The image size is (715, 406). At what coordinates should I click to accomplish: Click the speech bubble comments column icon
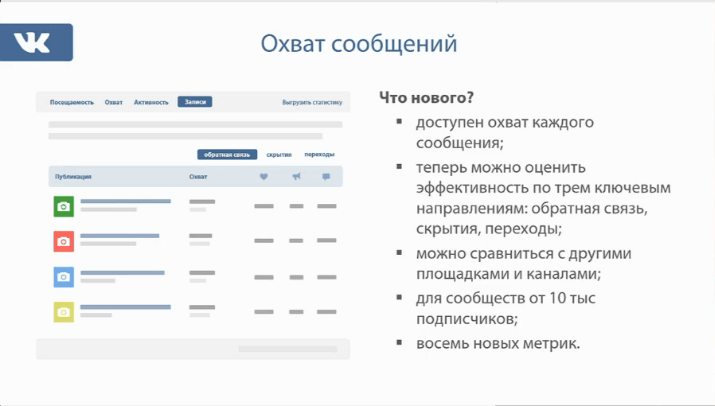click(326, 177)
